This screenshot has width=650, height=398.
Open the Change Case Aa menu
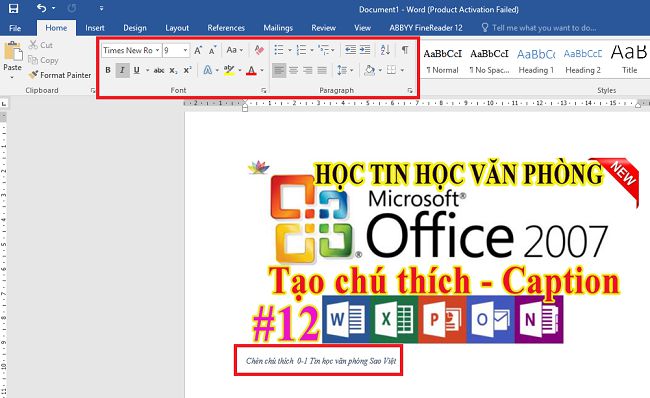235,50
